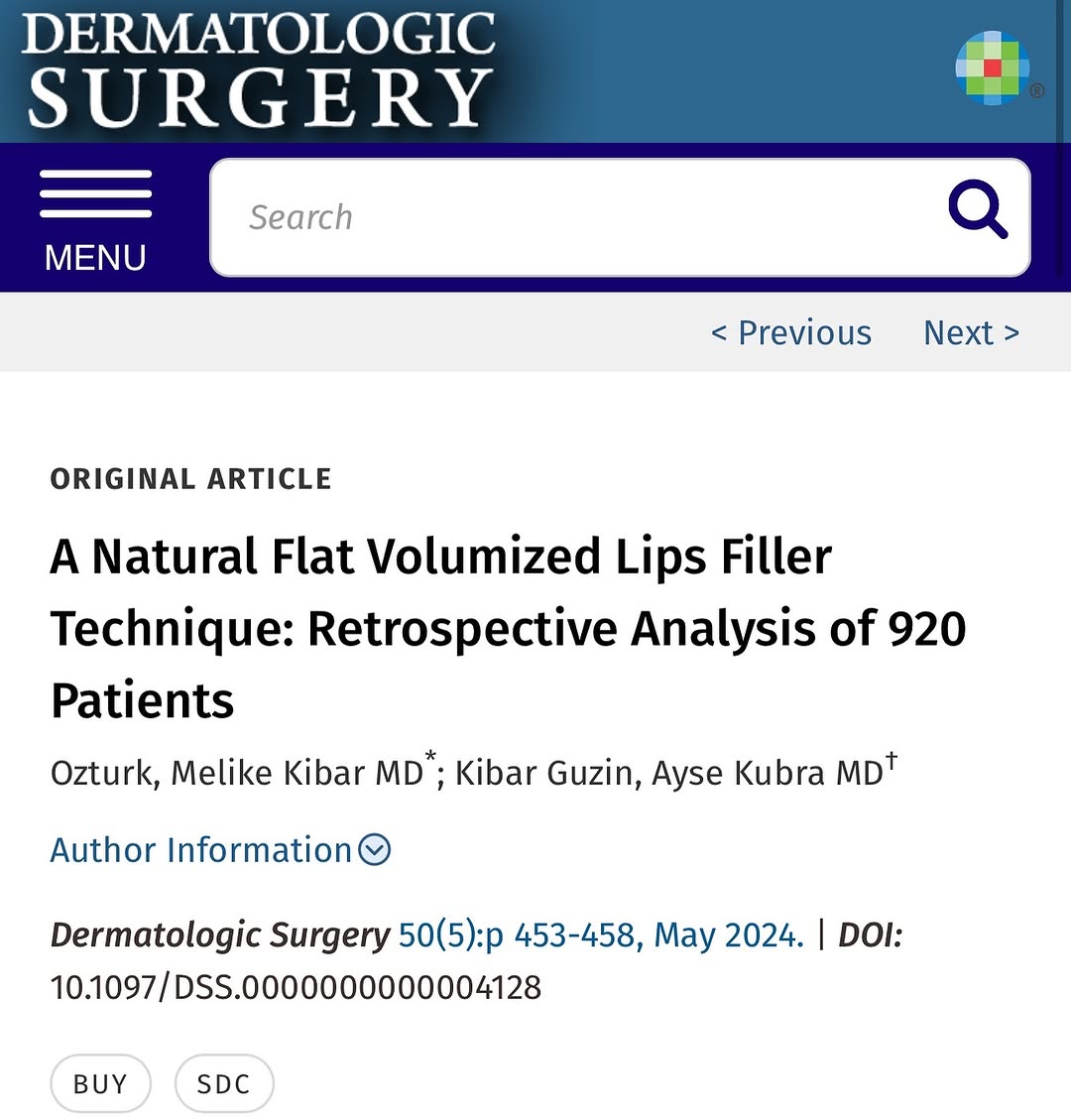1071x1120 pixels.
Task: Click the magnifying glass search icon
Action: click(x=977, y=209)
